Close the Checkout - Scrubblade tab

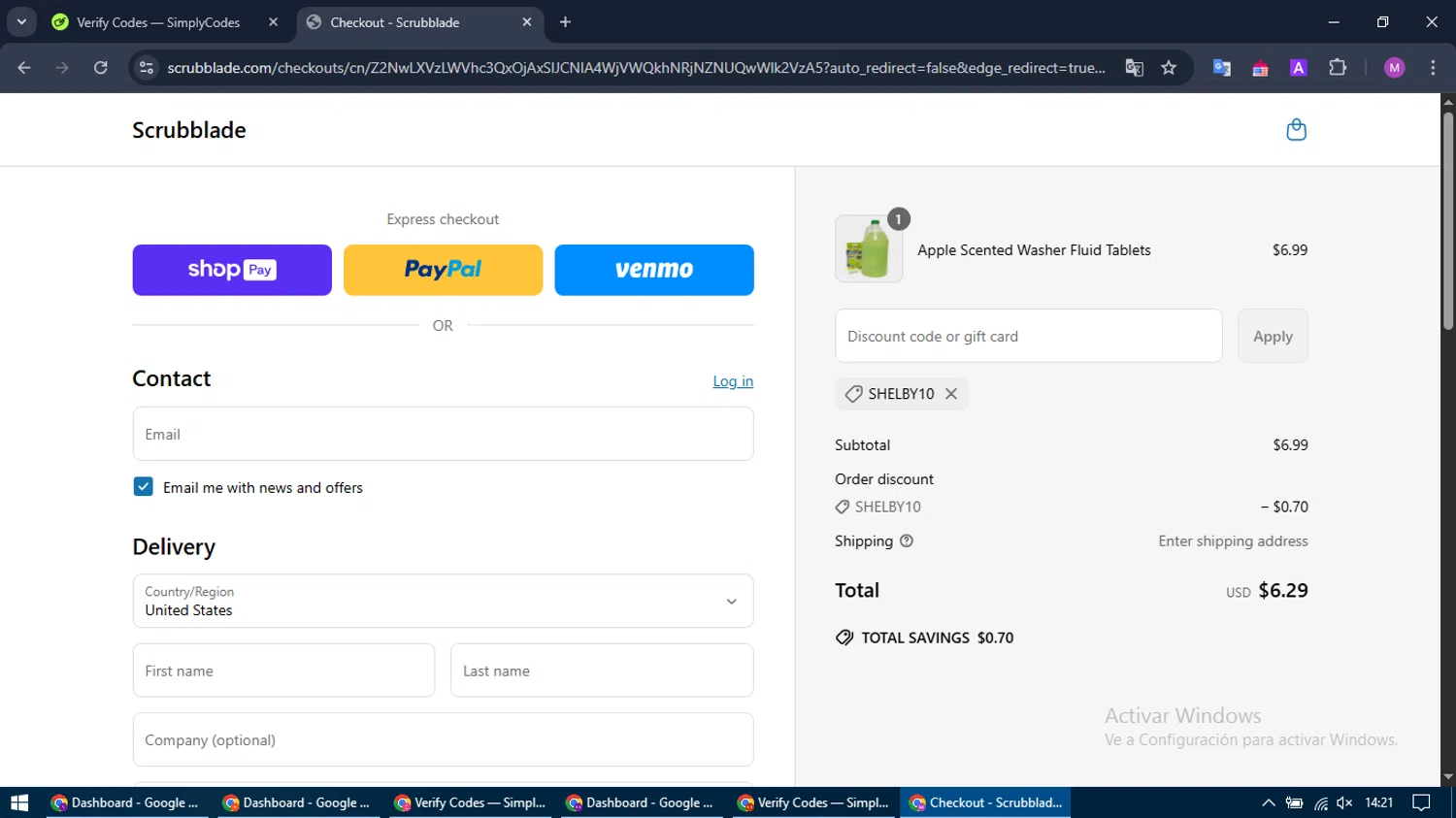527,21
